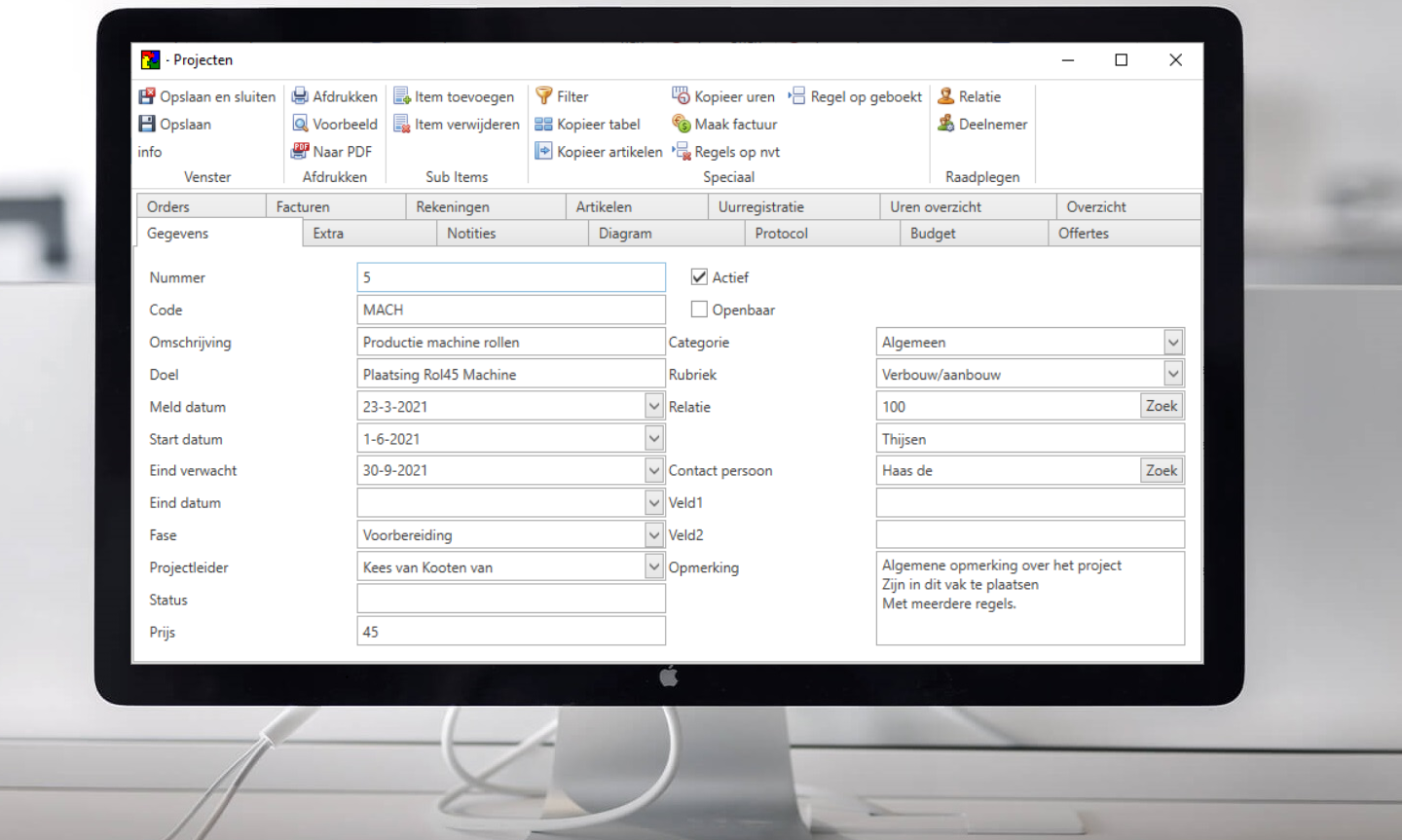
Task: Click the Omschrijving input field
Action: pyautogui.click(x=511, y=342)
